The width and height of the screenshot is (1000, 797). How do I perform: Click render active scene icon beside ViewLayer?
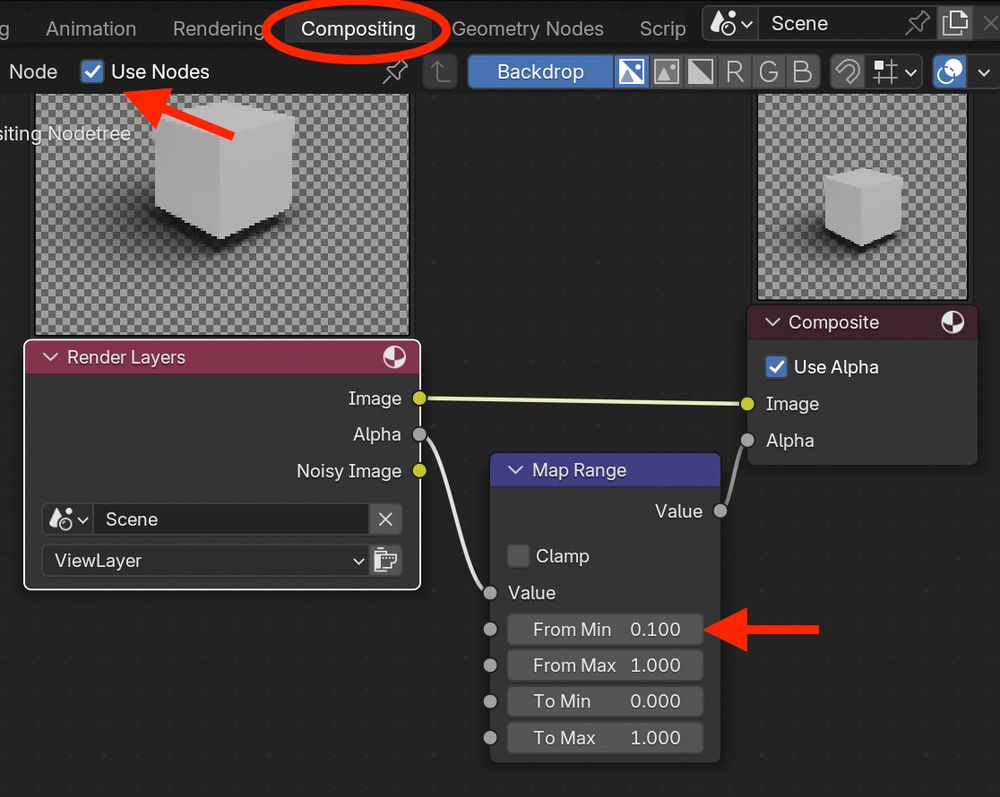coord(385,560)
